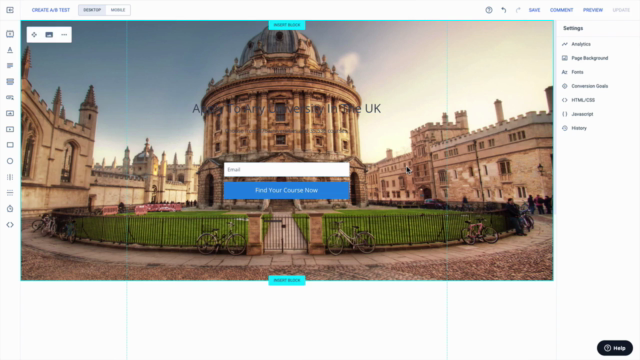Select the Circle shape tool

point(10,161)
